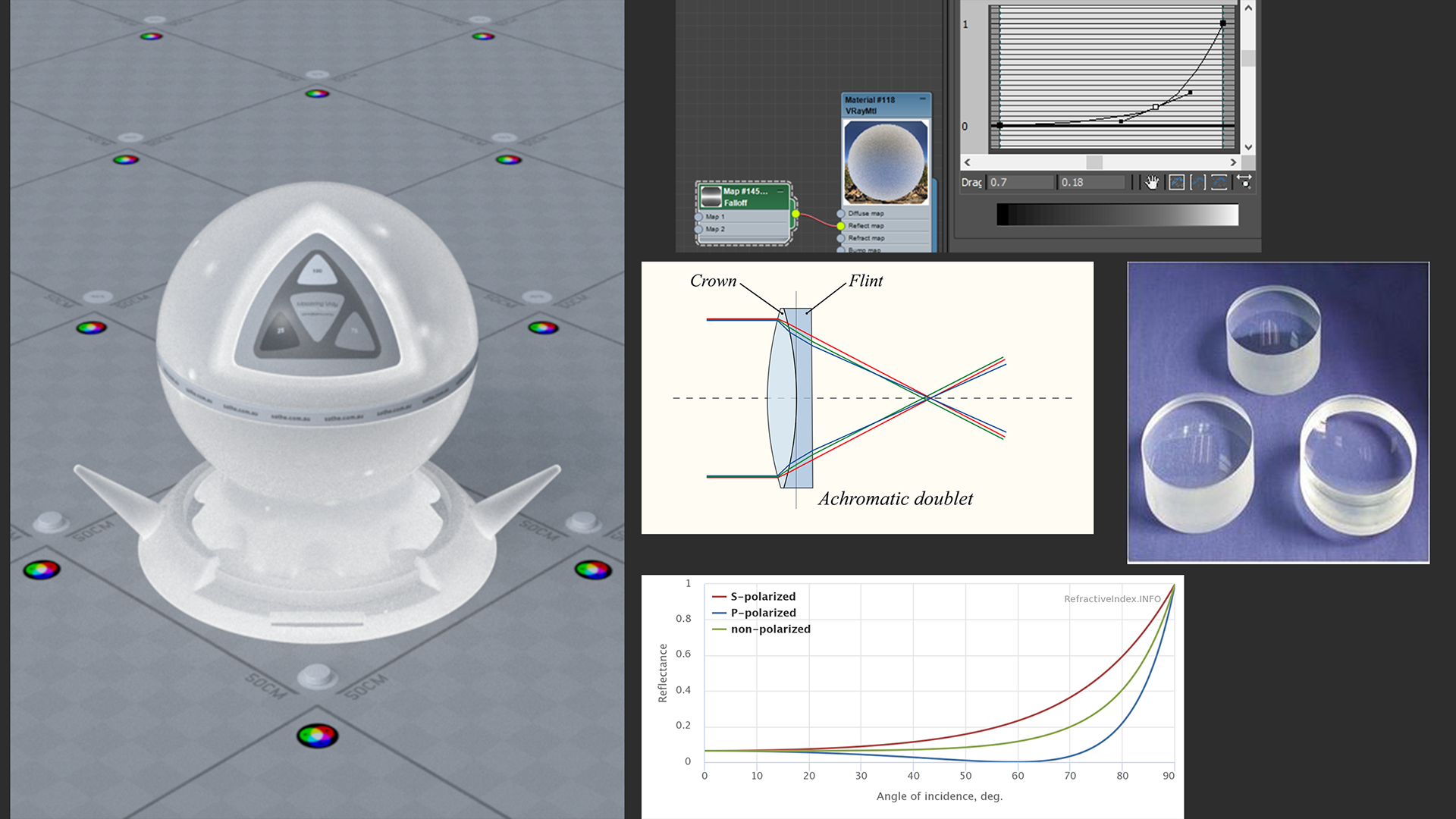Click the curve point Y value field 0.18

(x=1092, y=182)
